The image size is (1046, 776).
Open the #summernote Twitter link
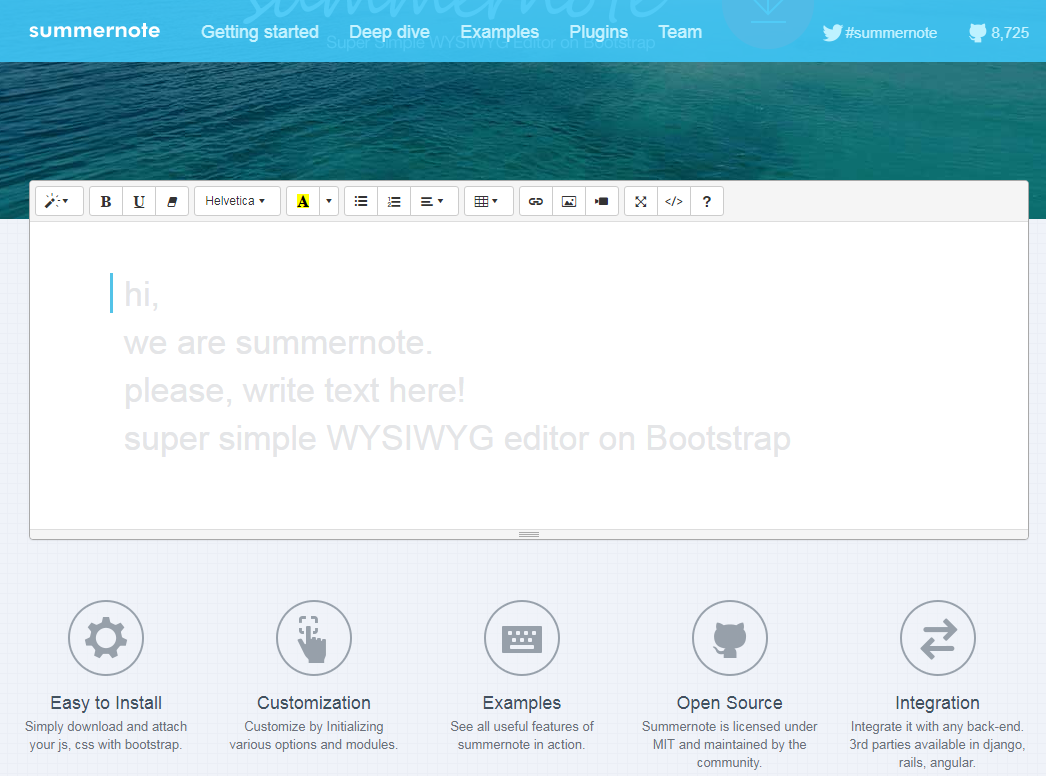[x=879, y=33]
